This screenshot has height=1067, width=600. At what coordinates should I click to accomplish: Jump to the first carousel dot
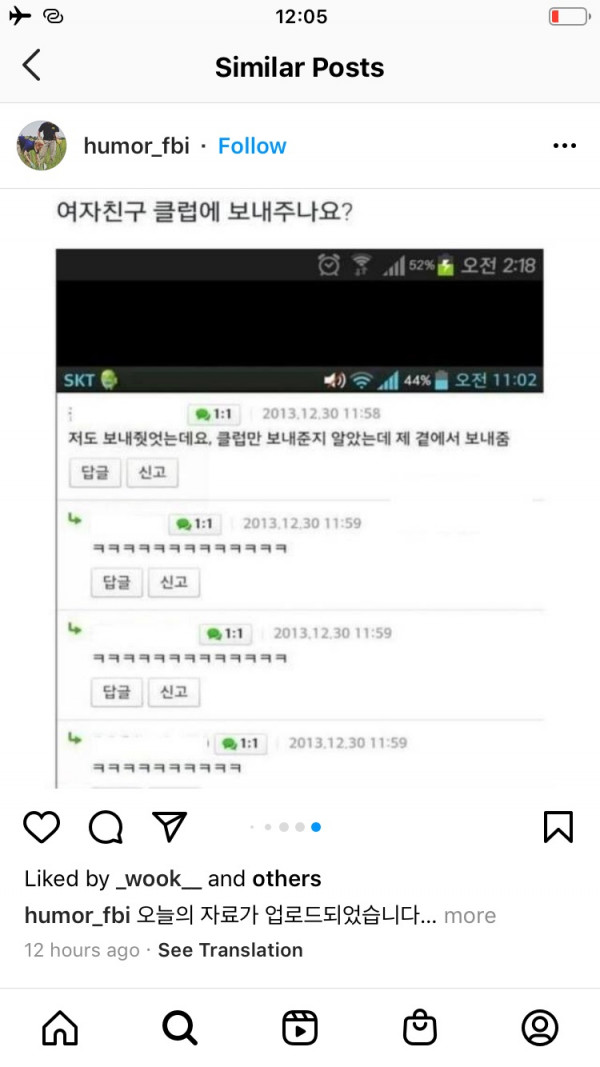click(252, 827)
